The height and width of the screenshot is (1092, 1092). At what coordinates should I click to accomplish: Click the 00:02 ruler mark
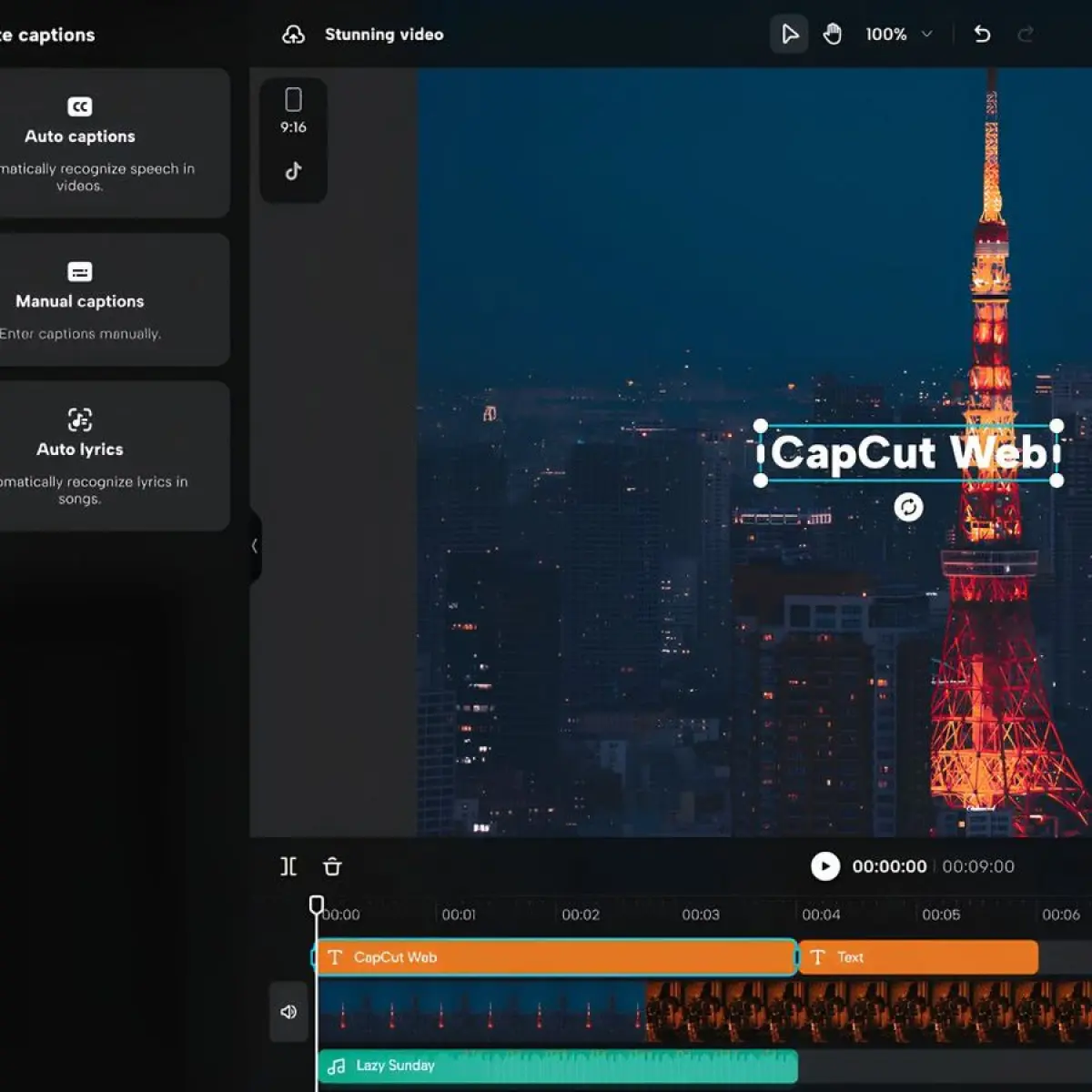click(581, 915)
